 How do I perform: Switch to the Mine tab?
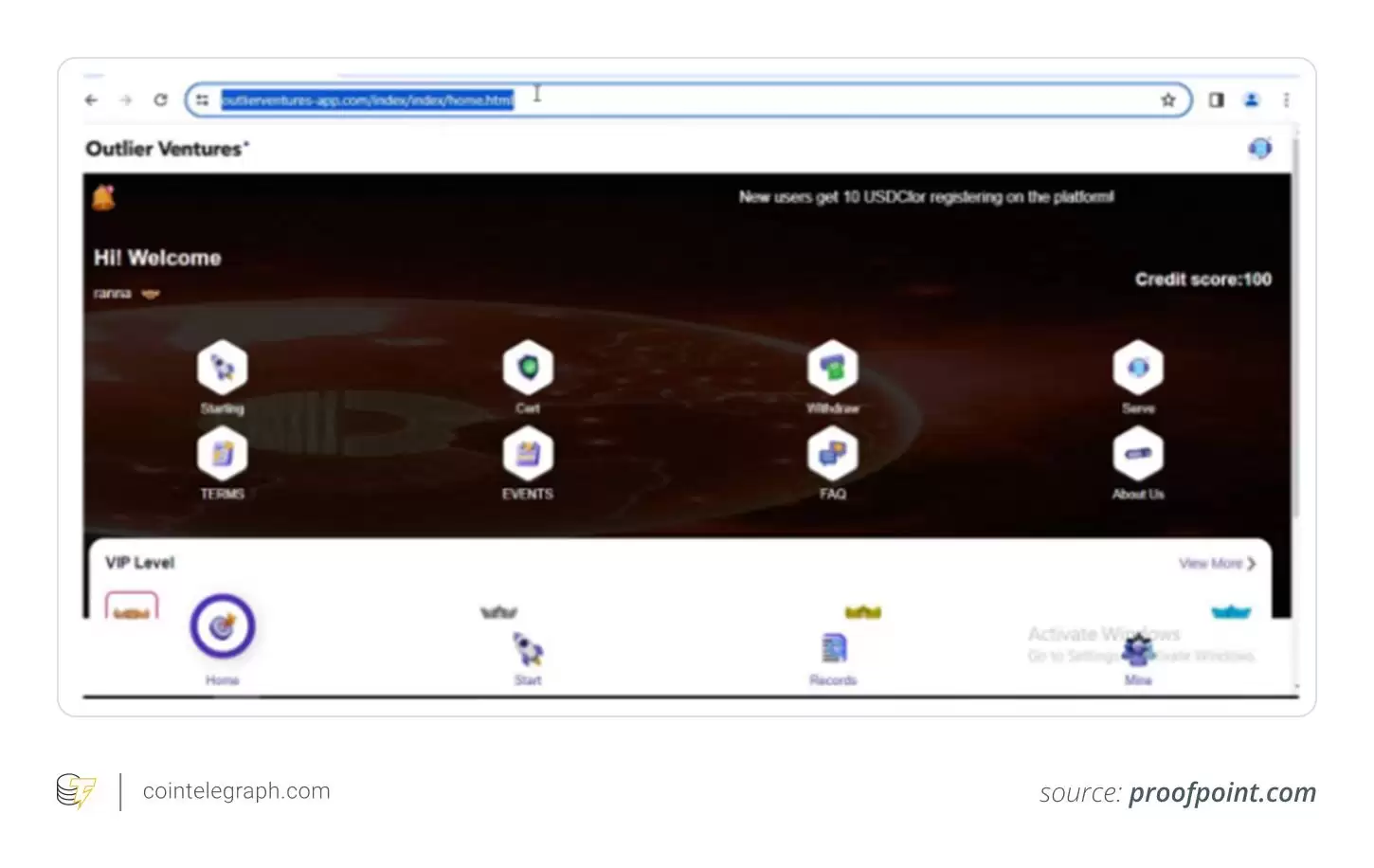[x=1137, y=654]
